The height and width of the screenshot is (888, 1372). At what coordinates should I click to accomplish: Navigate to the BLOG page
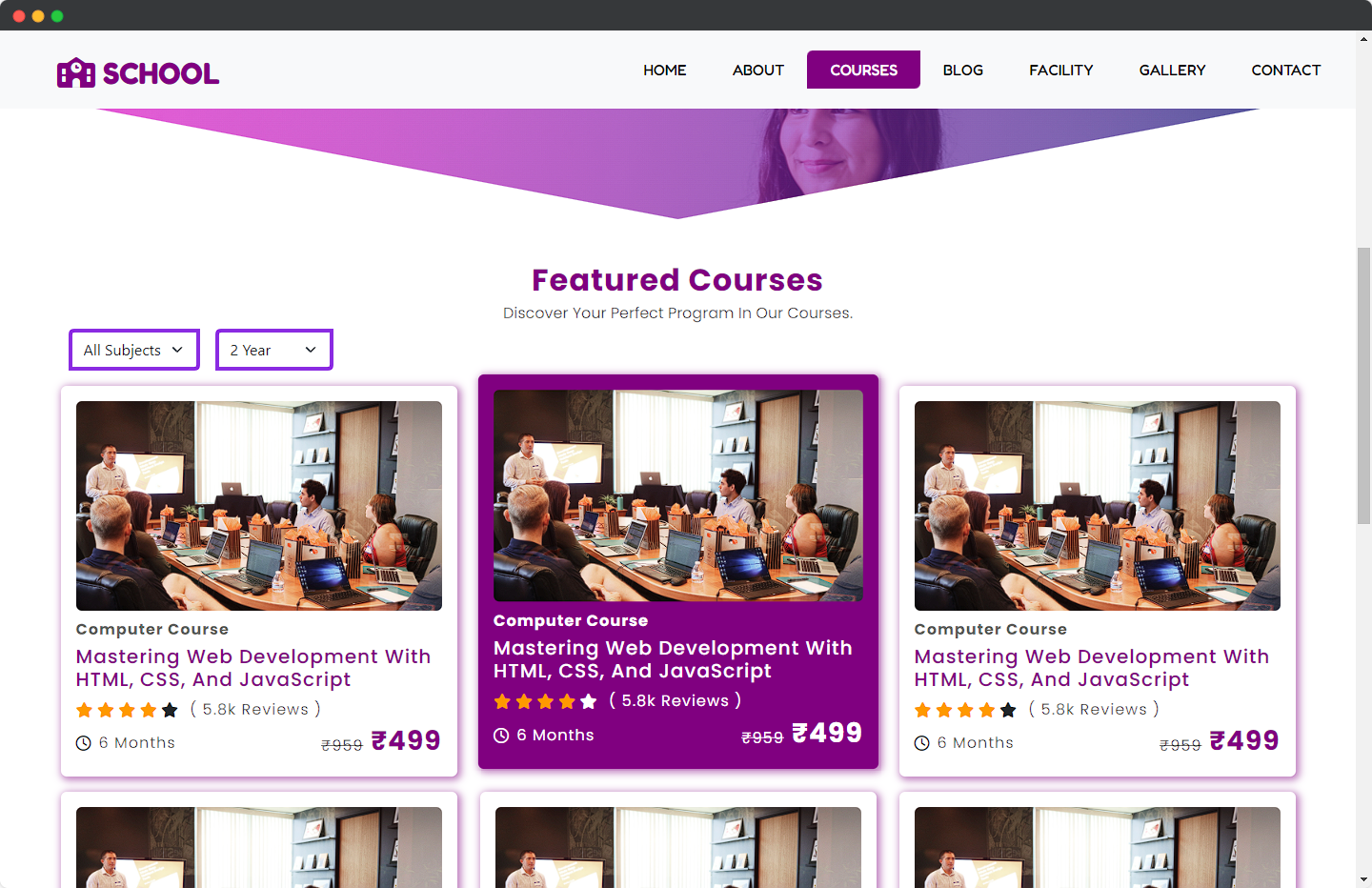963,70
